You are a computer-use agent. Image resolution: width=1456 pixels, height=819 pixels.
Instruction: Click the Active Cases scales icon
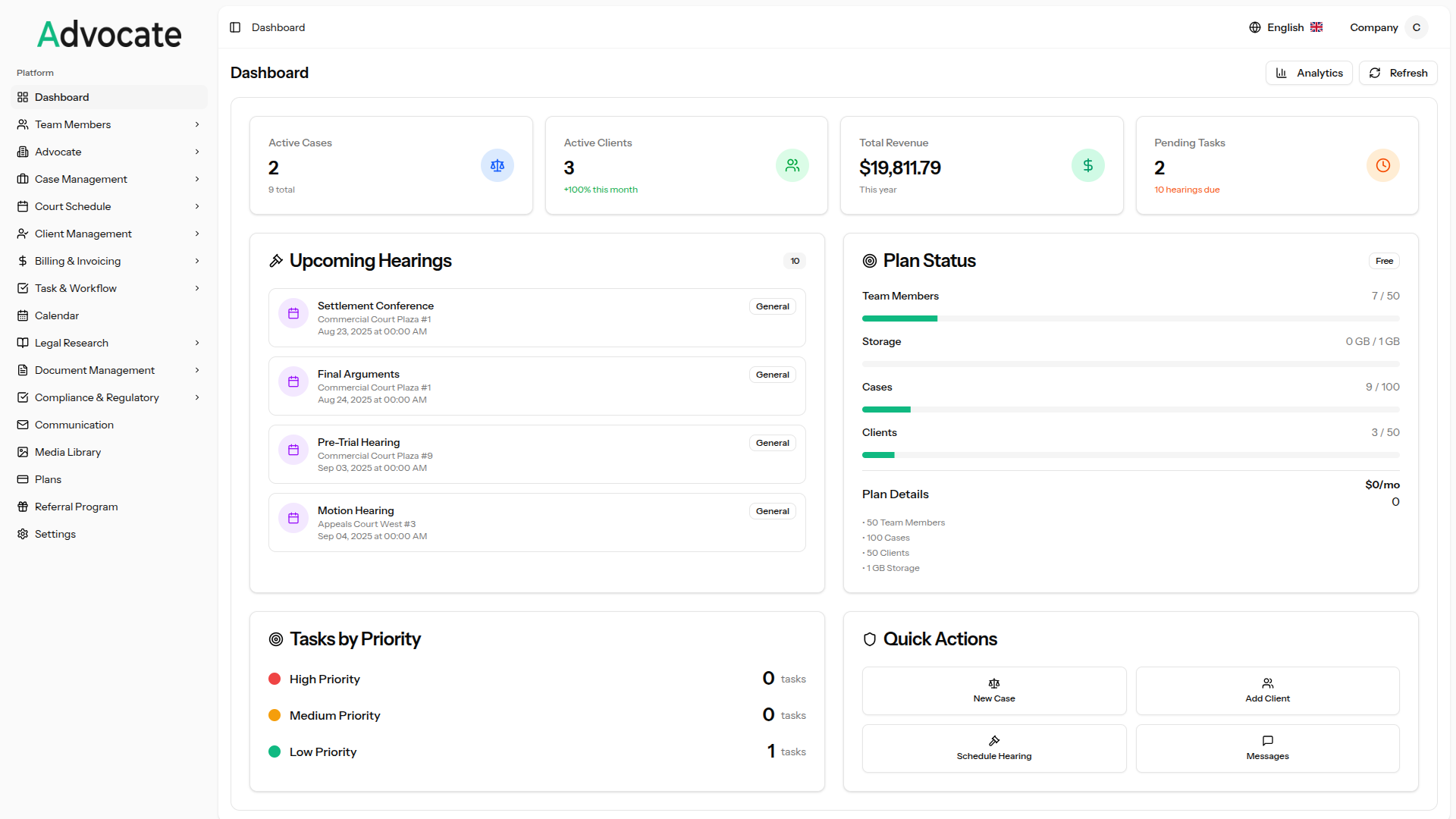497,165
